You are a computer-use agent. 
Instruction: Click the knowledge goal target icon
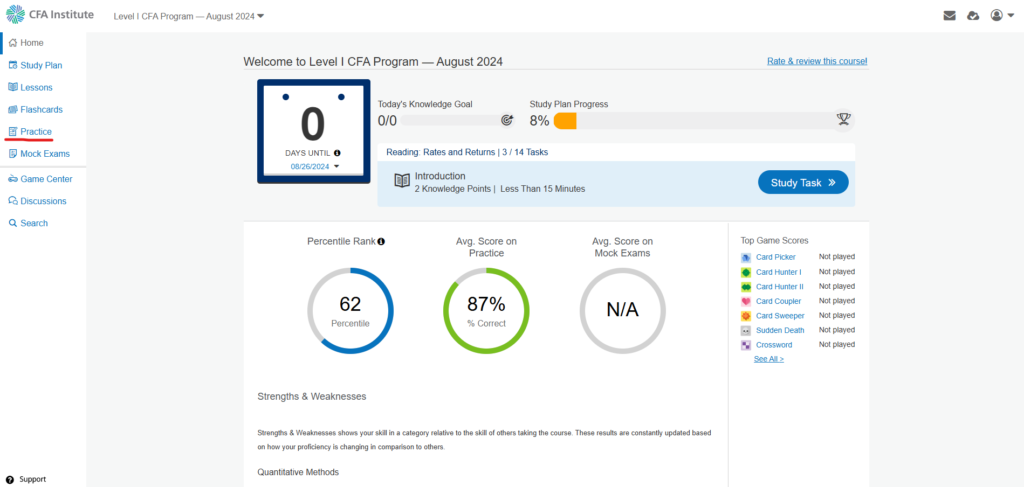[x=506, y=120]
